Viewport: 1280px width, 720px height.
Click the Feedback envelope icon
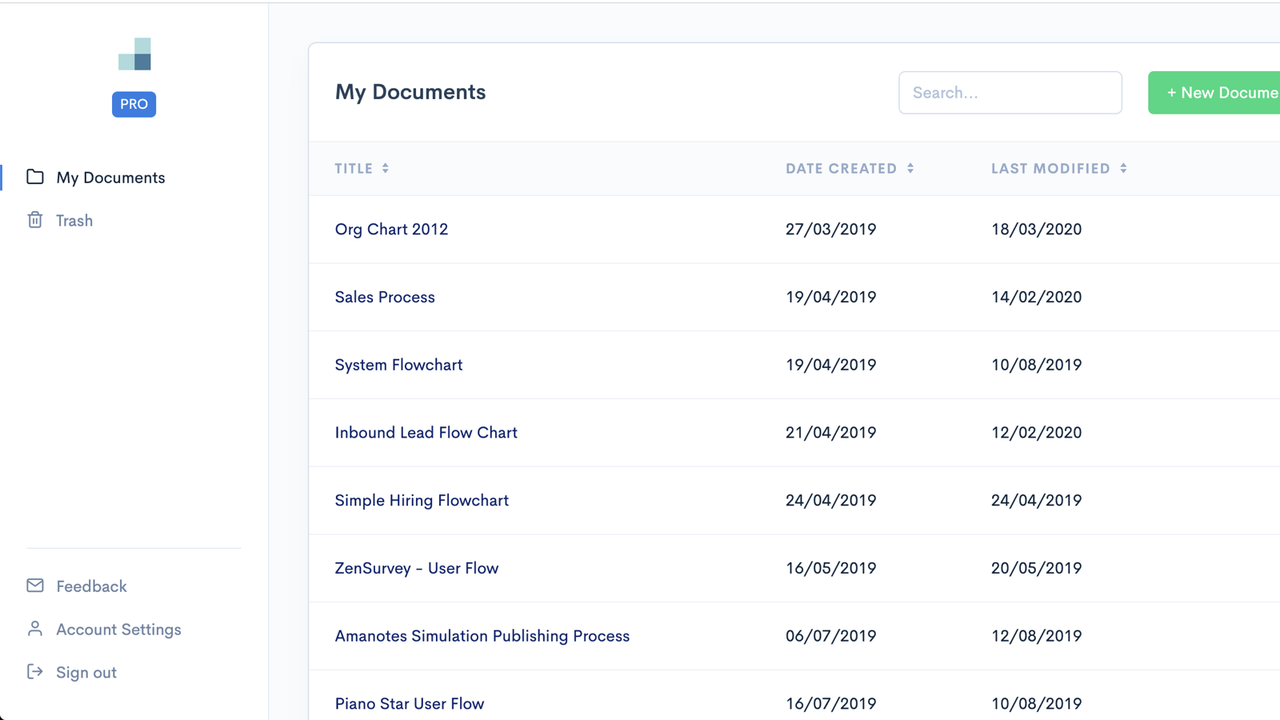point(35,586)
